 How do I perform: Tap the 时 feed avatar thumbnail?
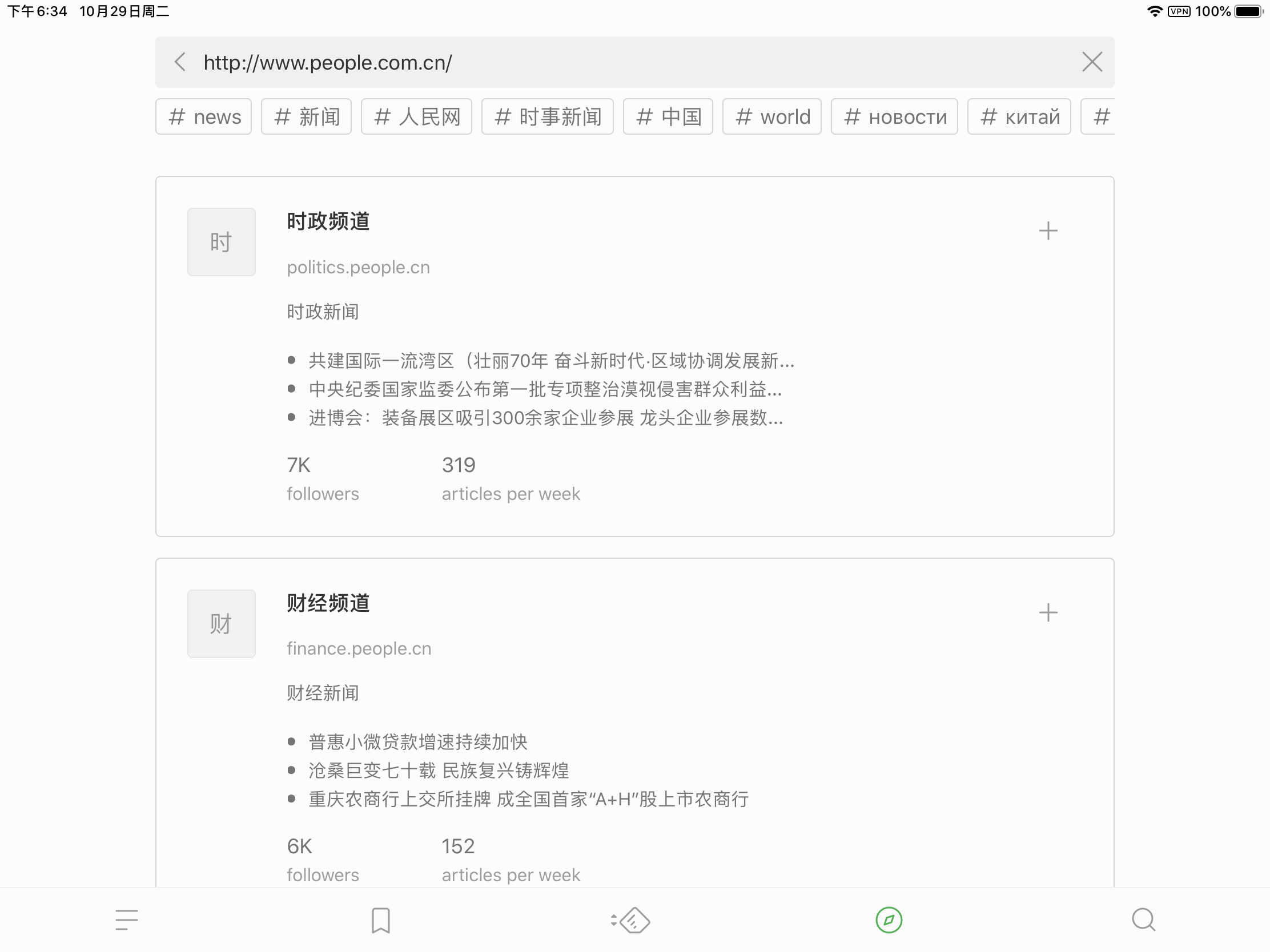(221, 242)
